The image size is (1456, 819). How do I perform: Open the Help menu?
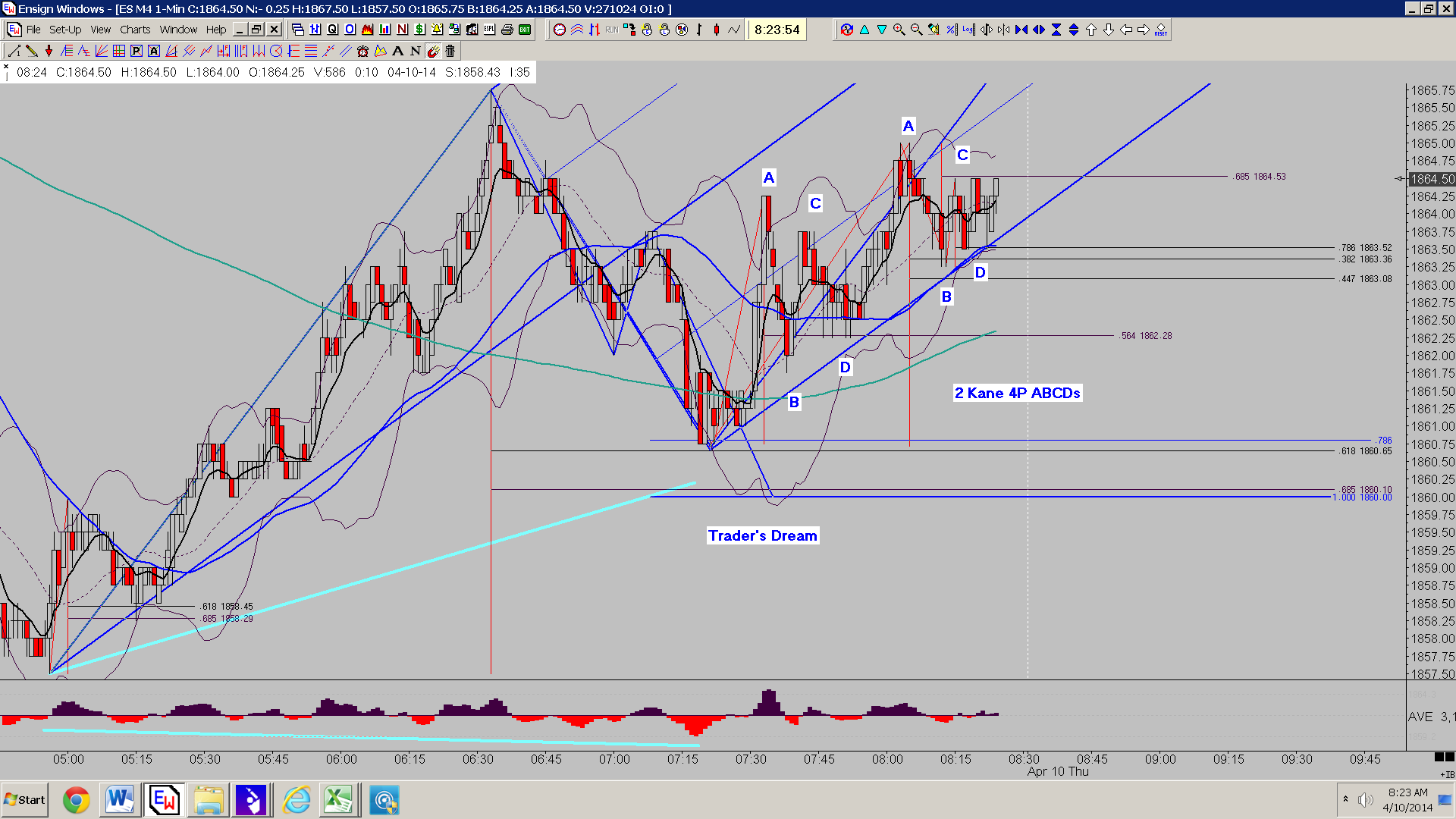coord(216,30)
